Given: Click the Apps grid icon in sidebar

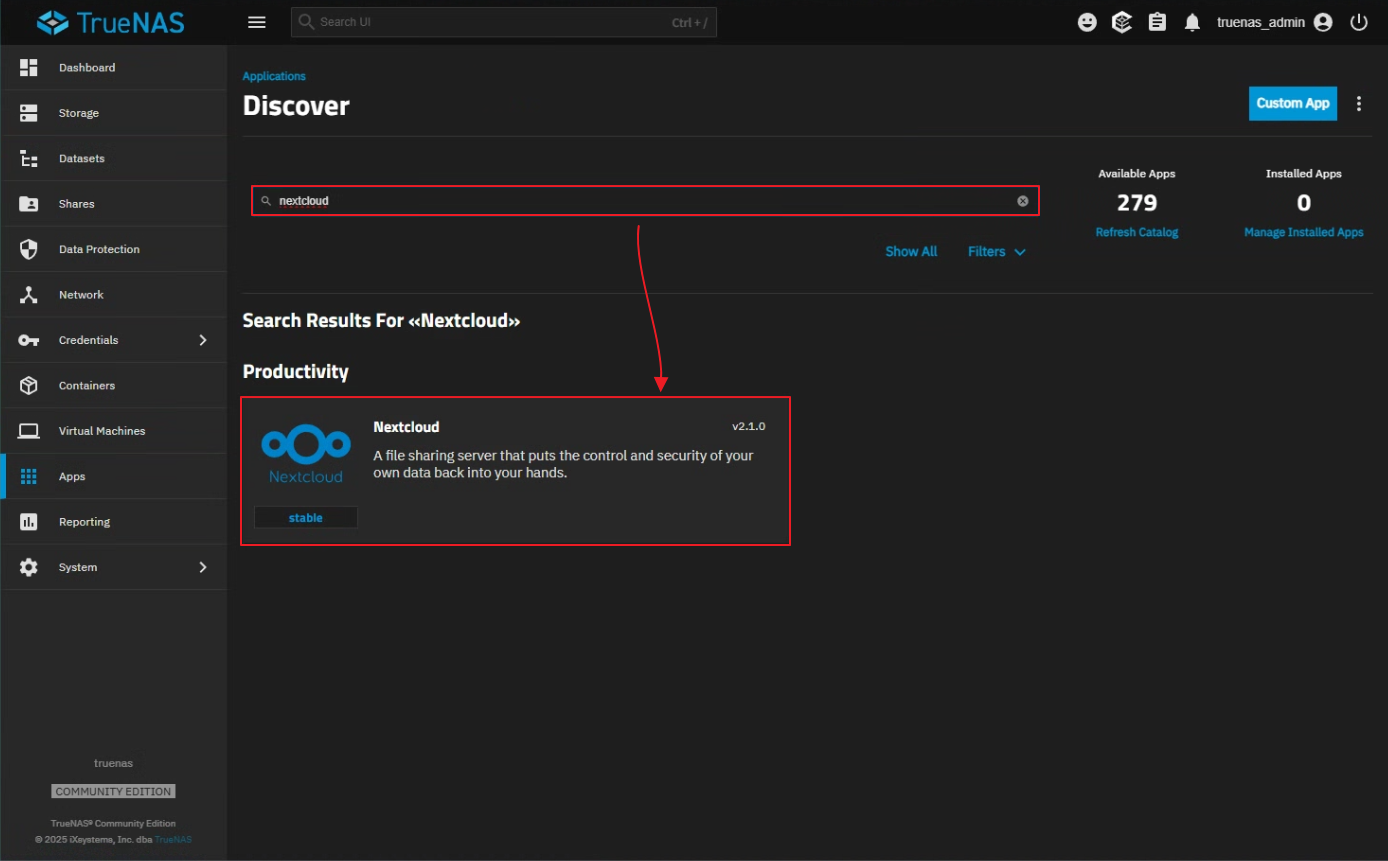Looking at the screenshot, I should [x=29, y=477].
